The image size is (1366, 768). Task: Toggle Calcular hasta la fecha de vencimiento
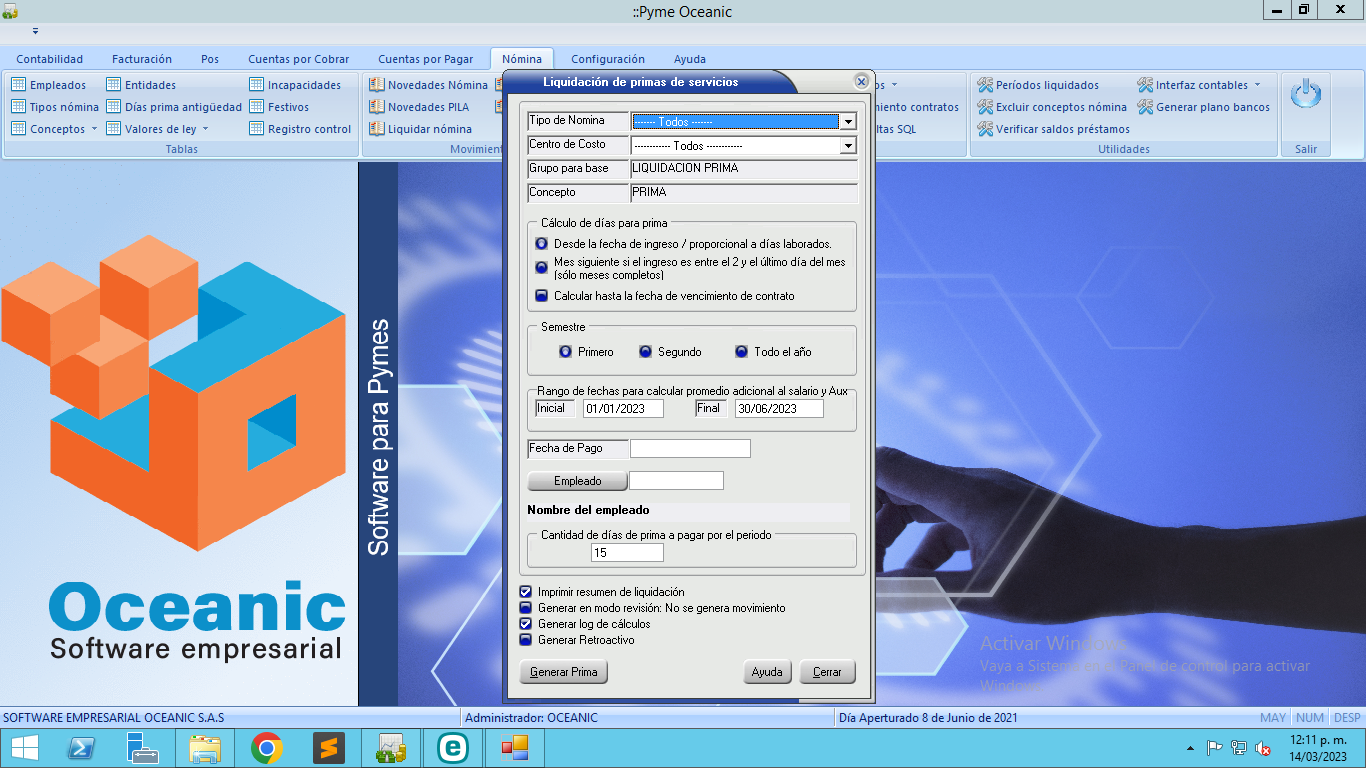tap(541, 296)
